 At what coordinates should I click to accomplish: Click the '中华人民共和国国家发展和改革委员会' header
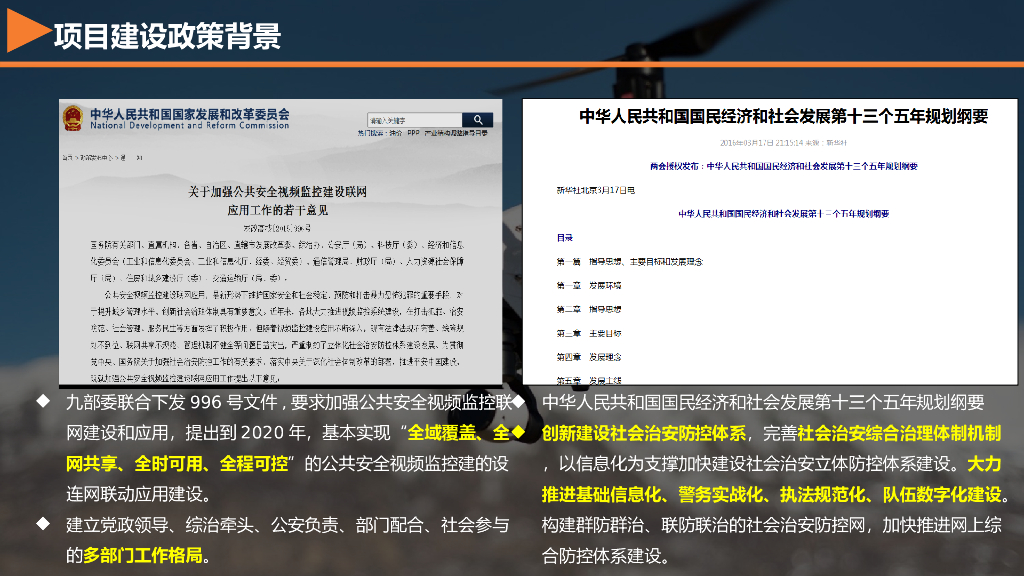(189, 114)
